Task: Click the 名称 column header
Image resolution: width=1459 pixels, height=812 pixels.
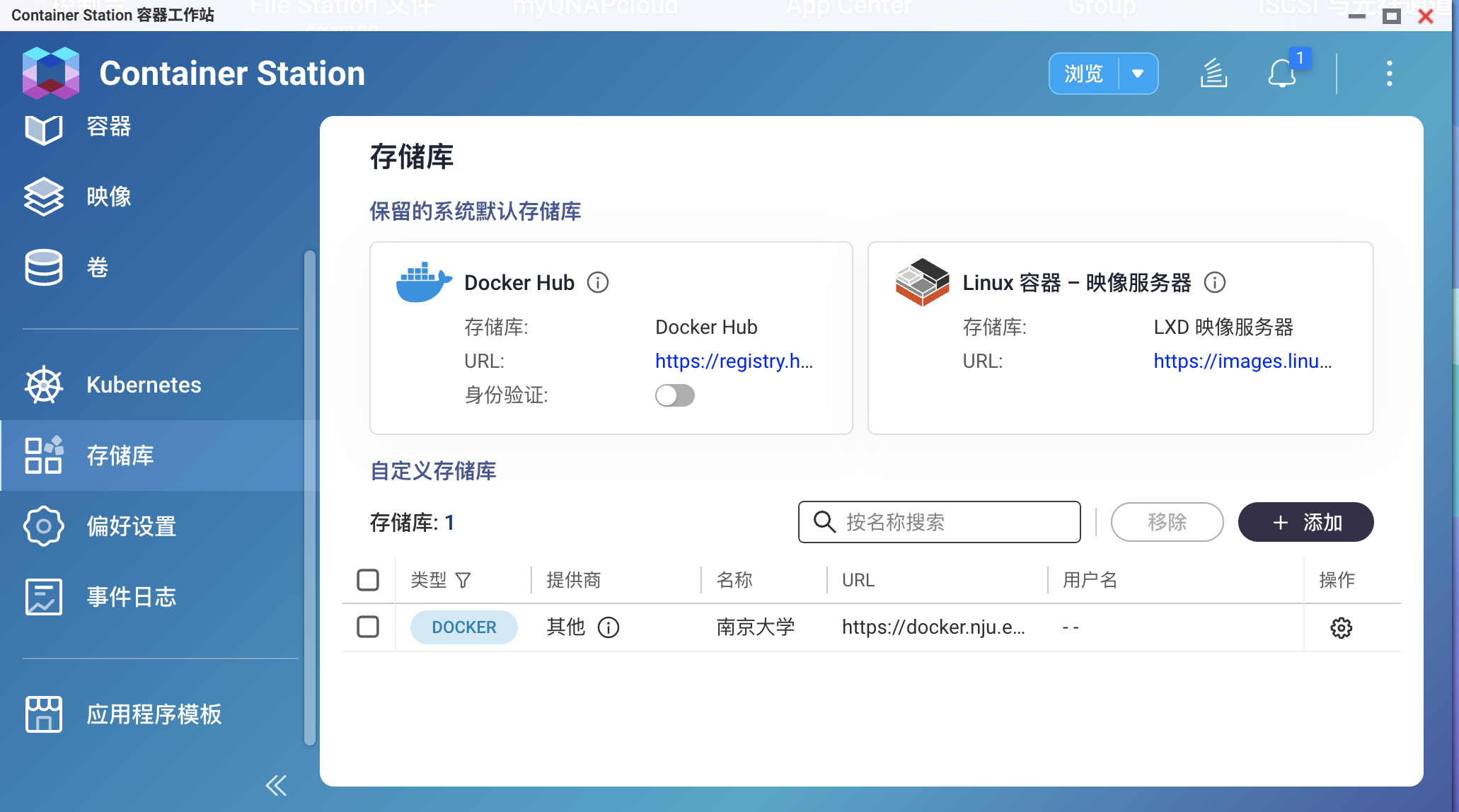Action: tap(734, 580)
